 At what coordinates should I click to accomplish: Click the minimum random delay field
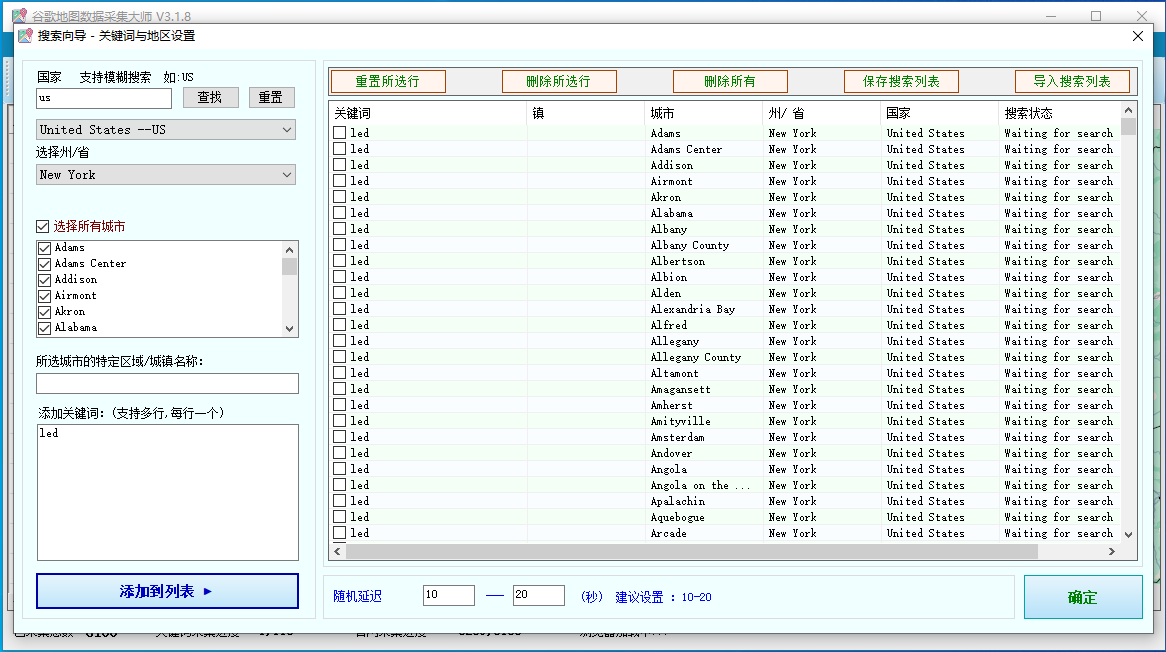click(x=448, y=596)
